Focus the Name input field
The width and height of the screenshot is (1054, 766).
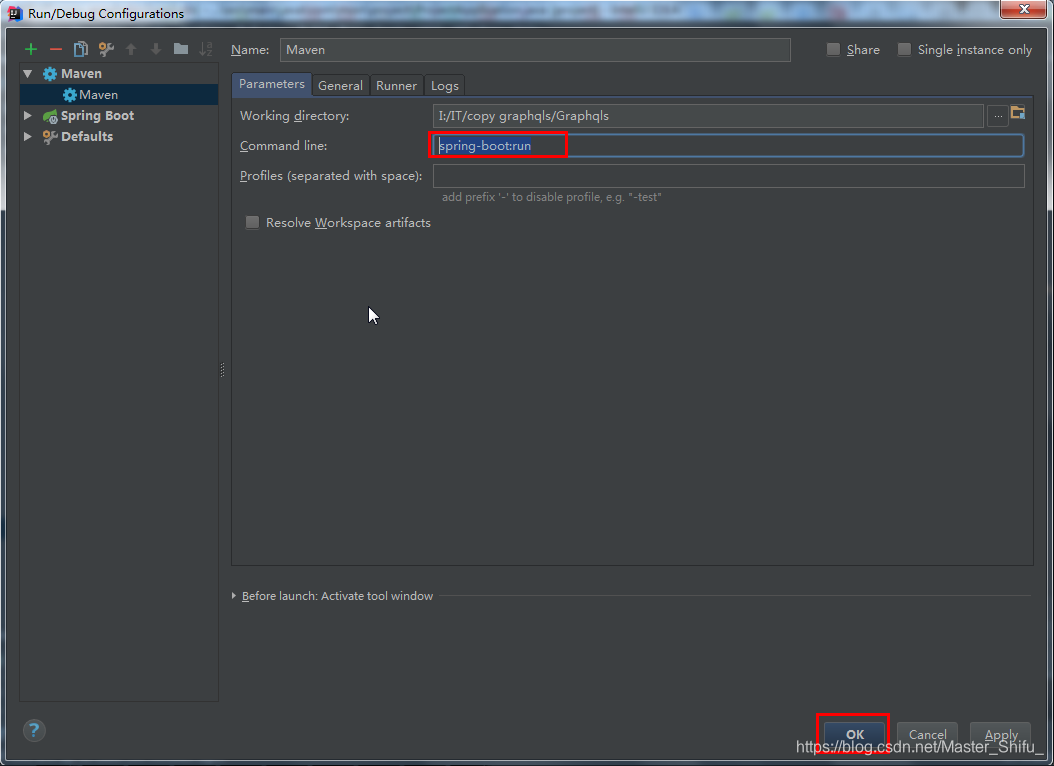click(x=535, y=50)
